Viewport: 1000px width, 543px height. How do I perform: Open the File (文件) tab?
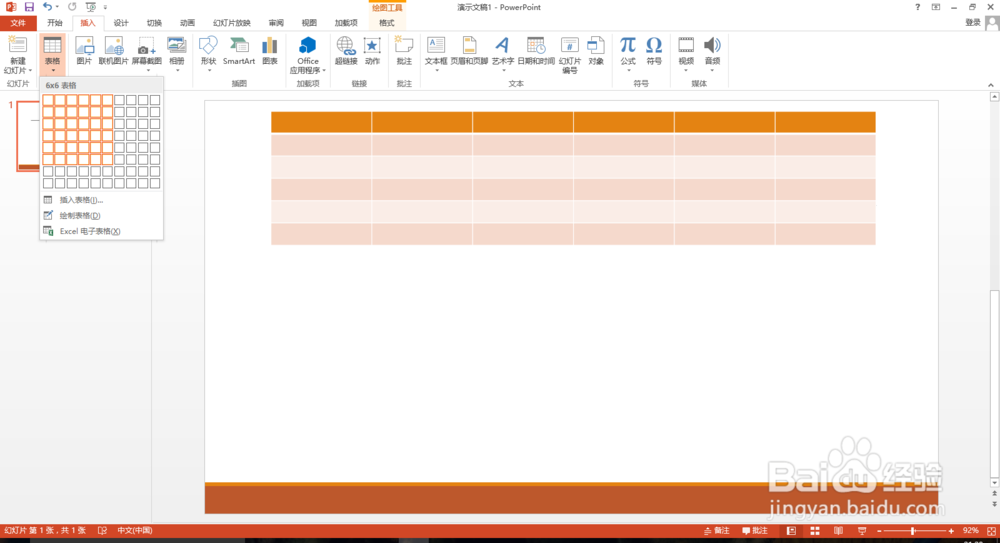click(18, 23)
